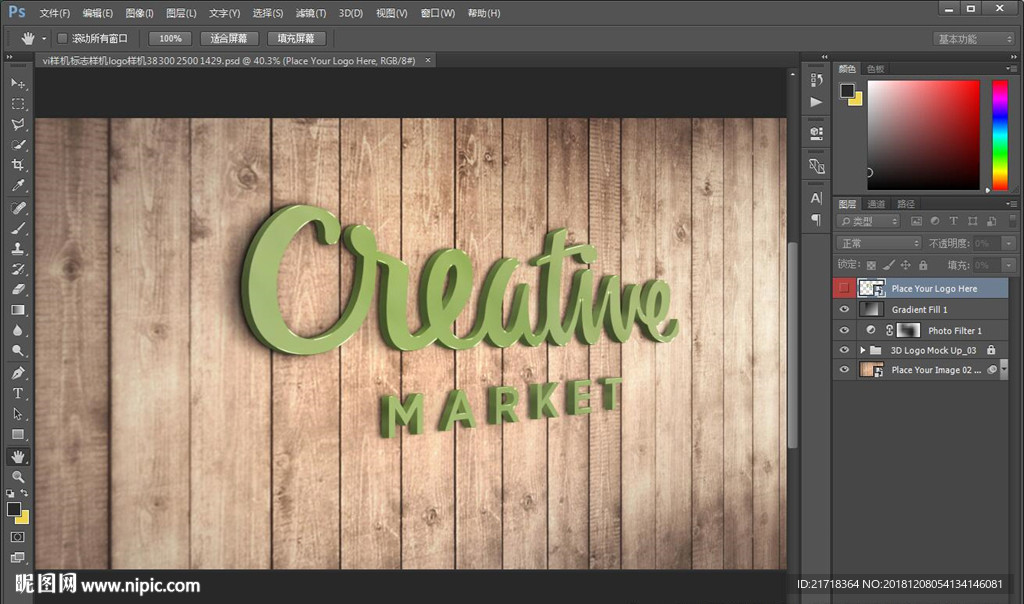Open the History panel icon
This screenshot has height=604, width=1024.
pos(816,80)
